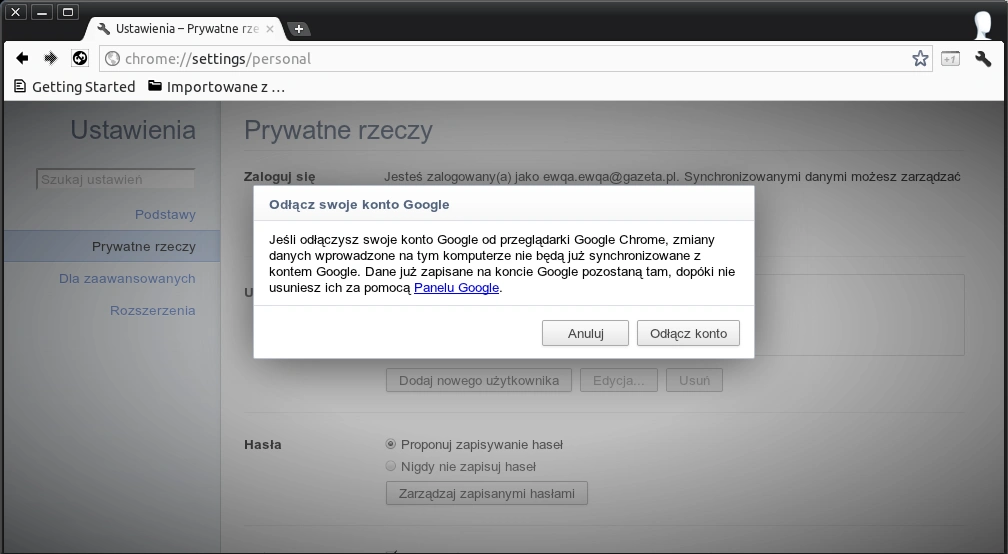
Task: Click the +1 extension icon
Action: [950, 58]
